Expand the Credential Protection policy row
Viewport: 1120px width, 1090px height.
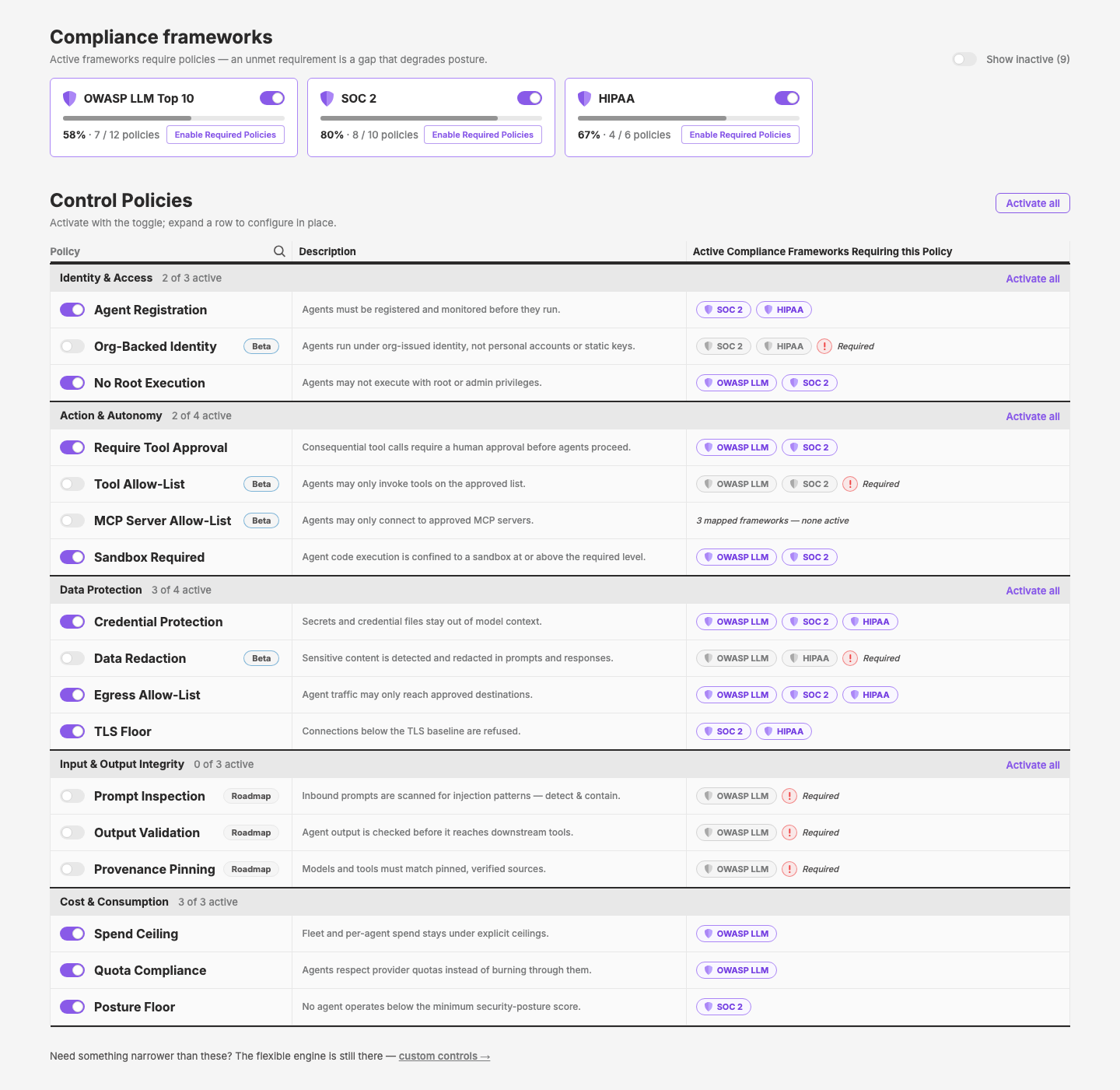pyautogui.click(x=560, y=622)
